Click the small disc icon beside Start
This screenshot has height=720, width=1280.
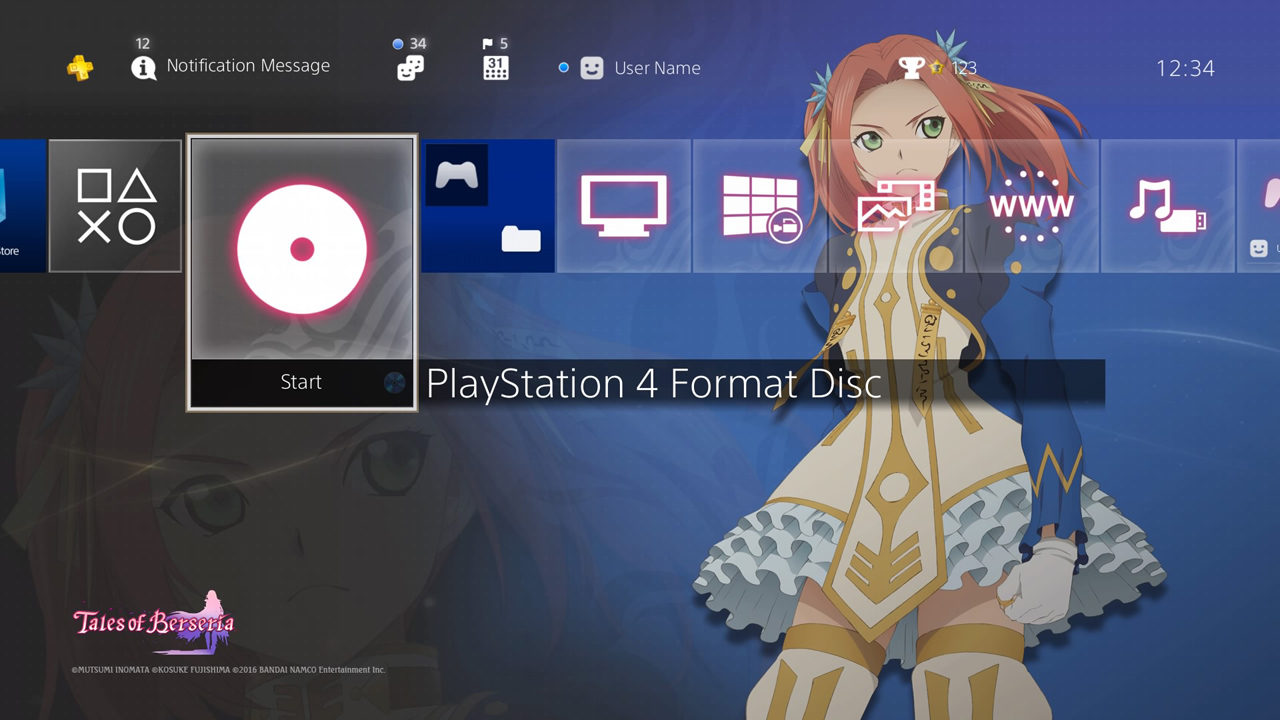pos(395,382)
